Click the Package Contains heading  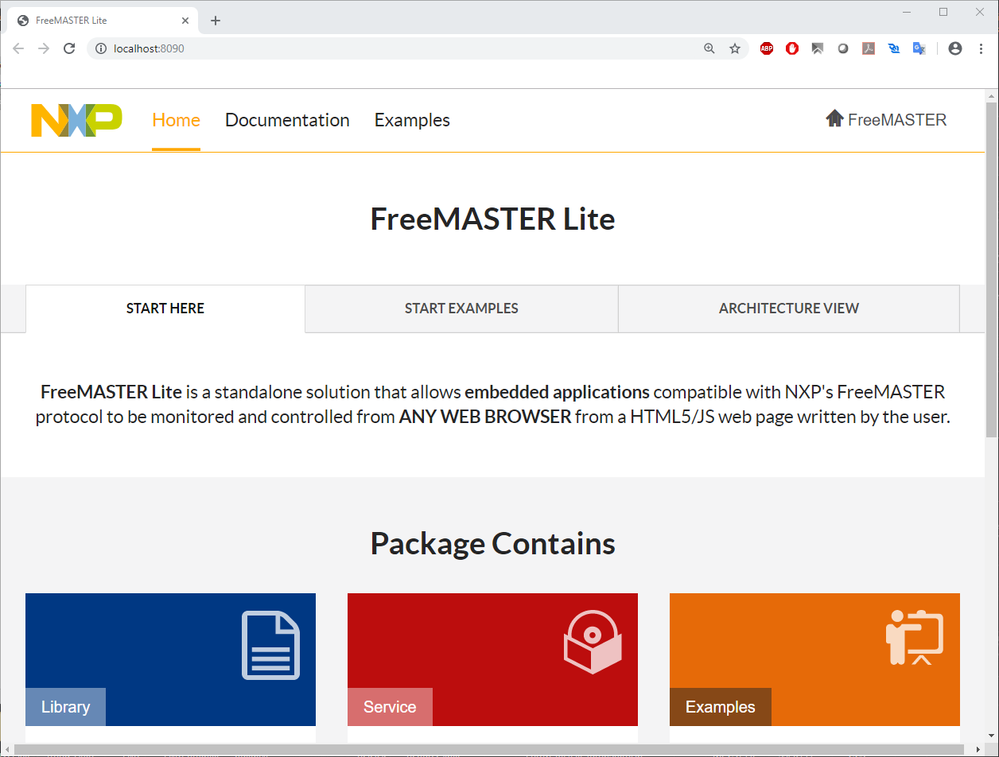coord(492,544)
